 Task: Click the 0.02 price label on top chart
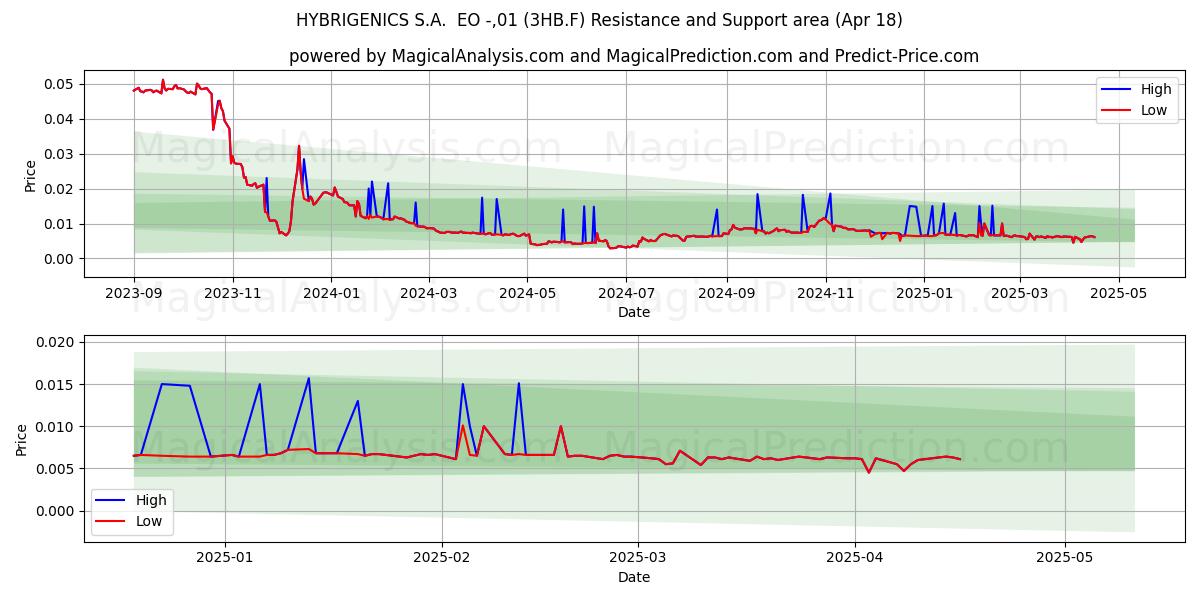point(60,189)
